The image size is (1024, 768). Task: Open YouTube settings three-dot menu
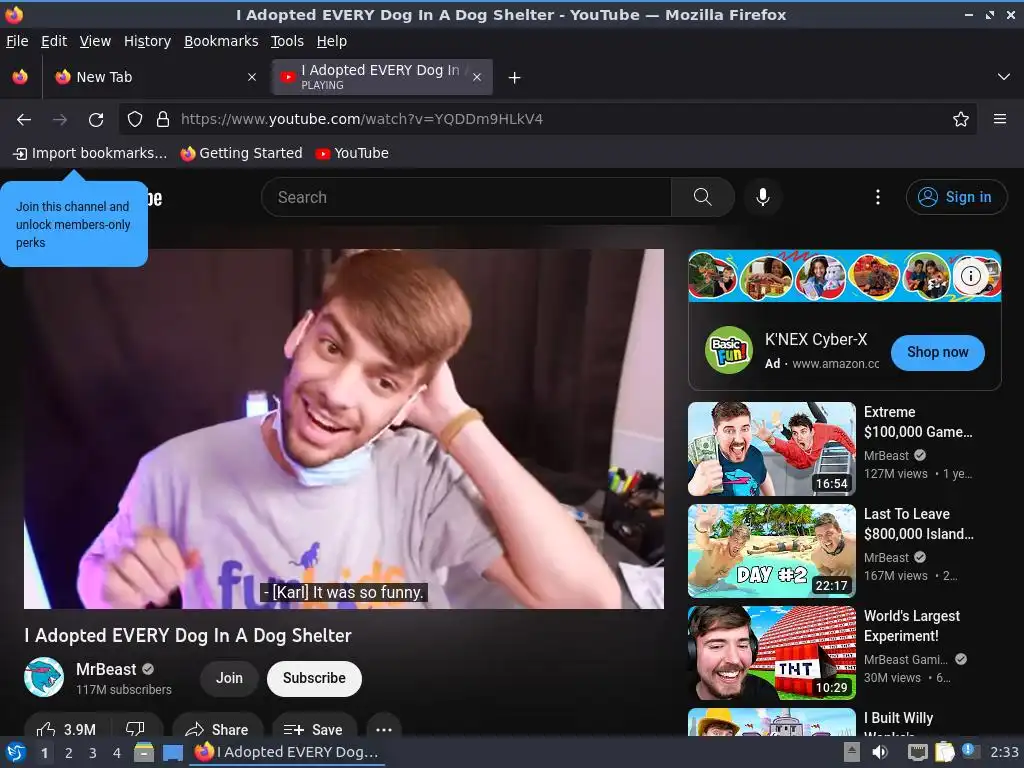coord(877,197)
